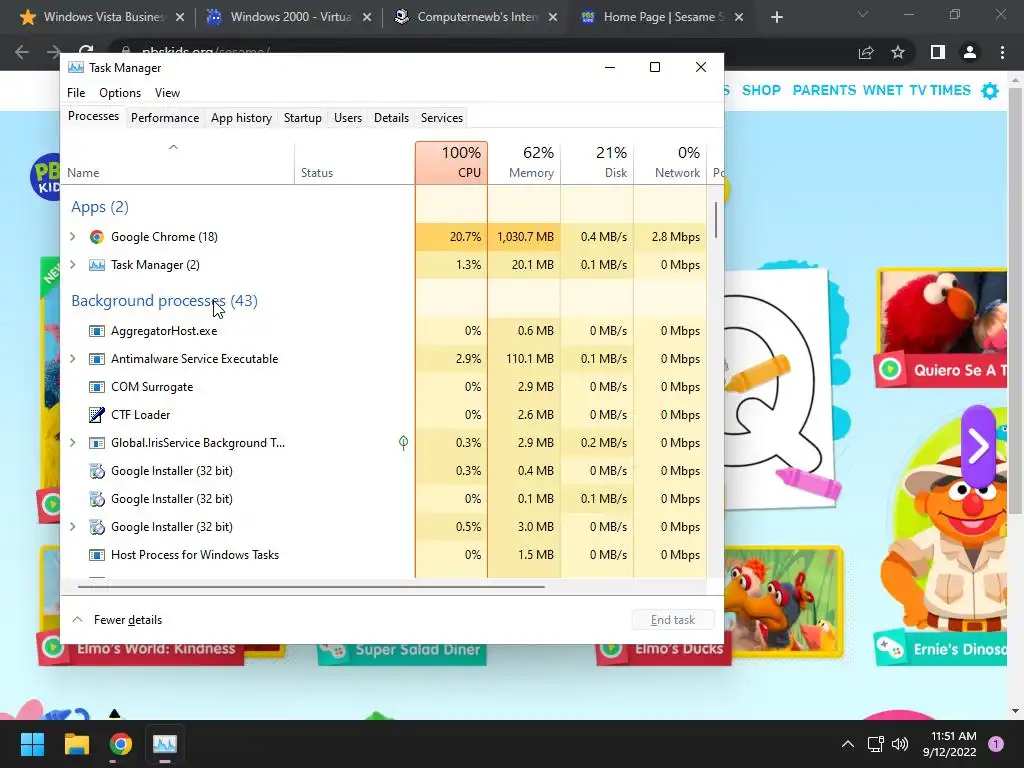Click the Task Manager title bar icon

76,68
